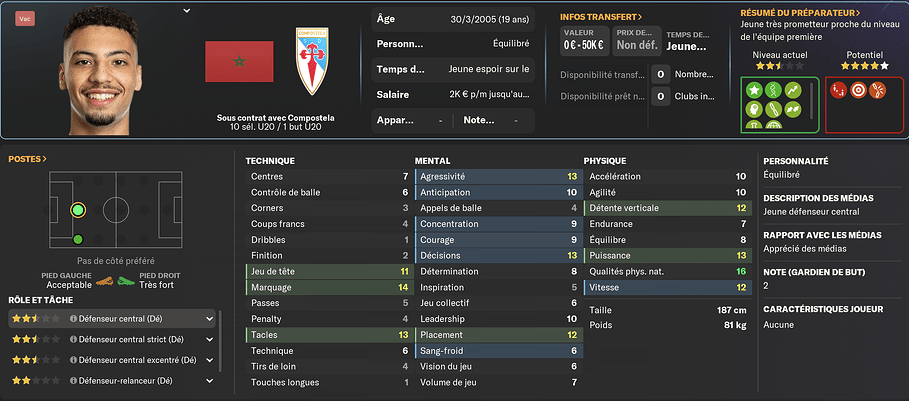The image size is (909, 401).
Task: Click info icon beside Défenseur-relanceur (Dé)
Action: tap(74, 381)
